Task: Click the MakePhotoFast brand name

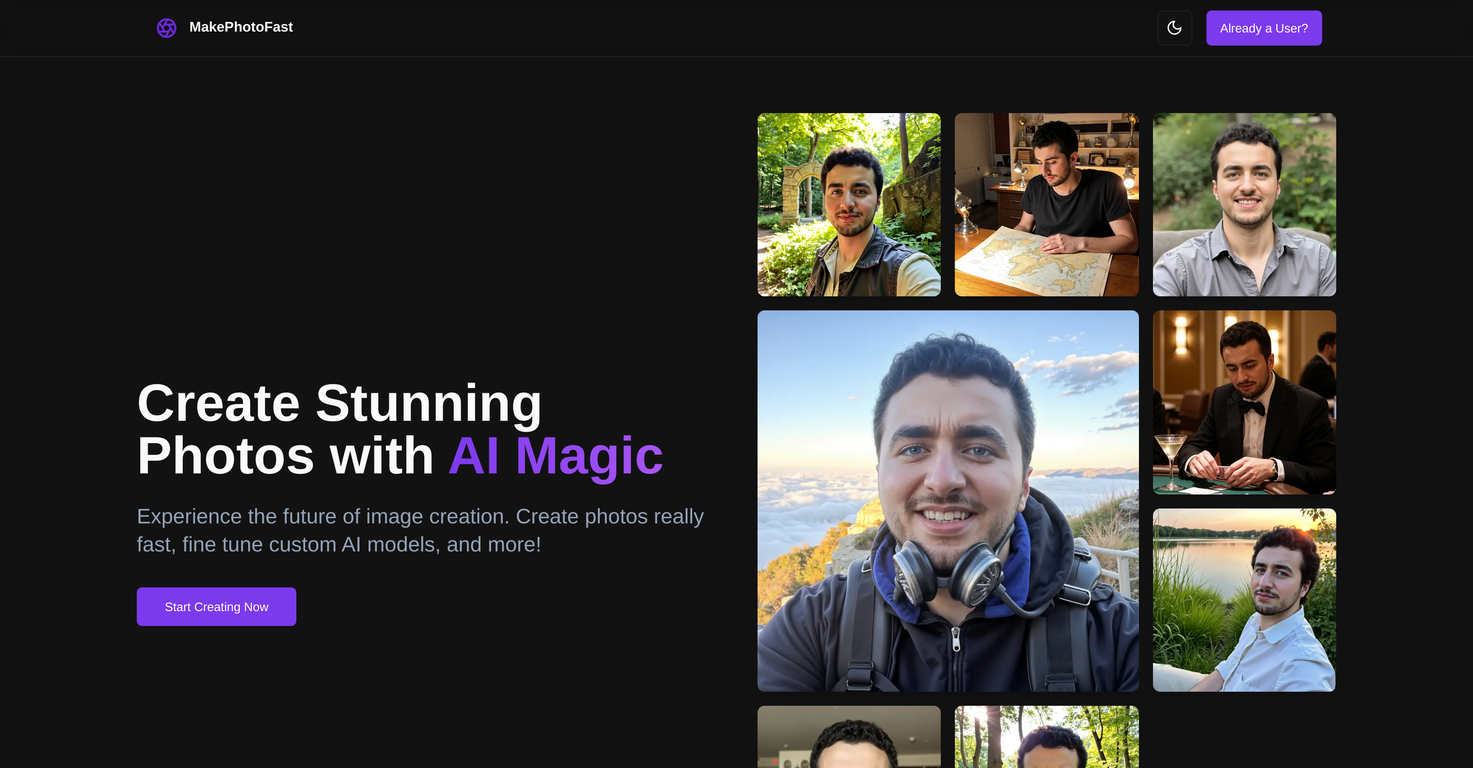Action: click(241, 27)
